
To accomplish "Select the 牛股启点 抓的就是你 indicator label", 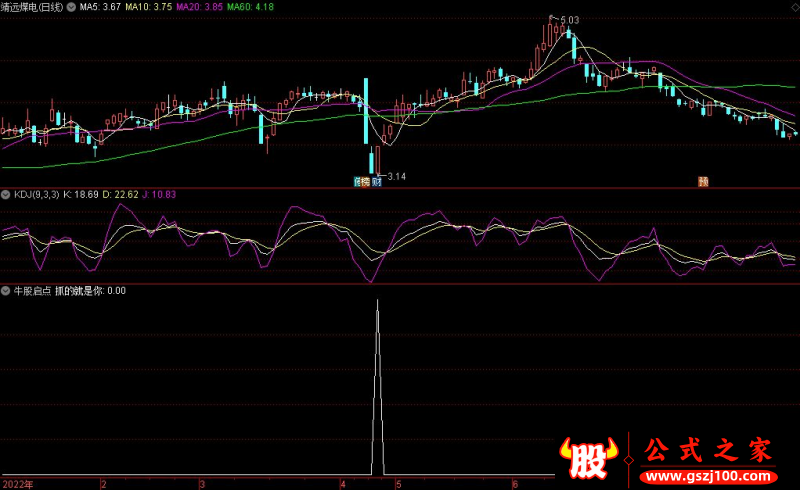I will (x=59, y=291).
